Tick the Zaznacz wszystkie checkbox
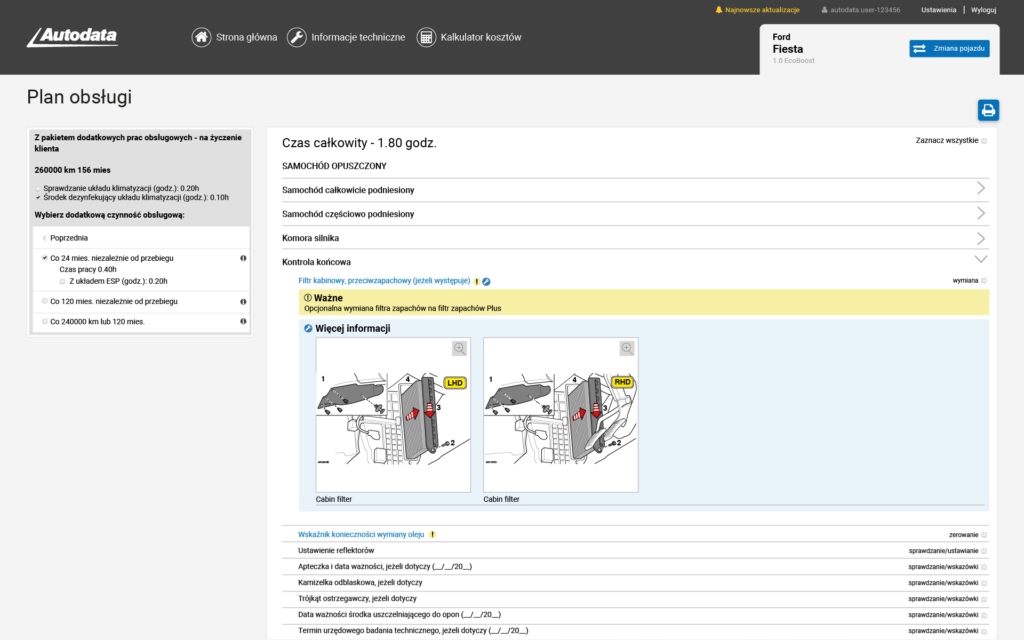 pos(984,141)
